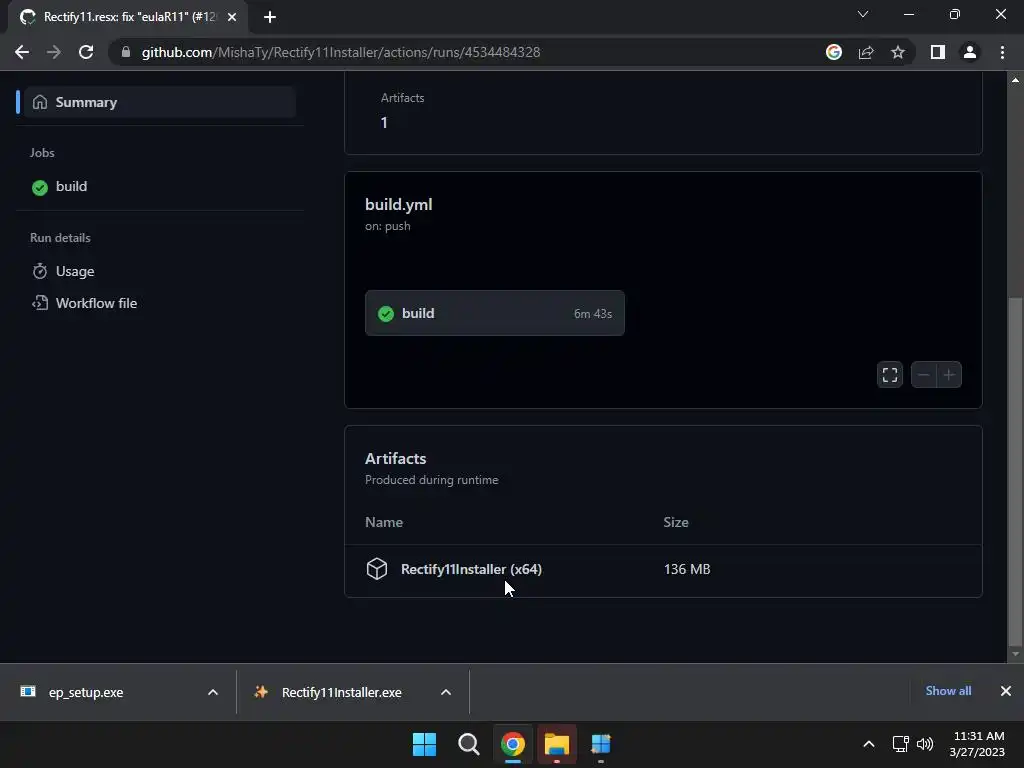The image size is (1024, 768).
Task: Zoom in the workflow graph
Action: click(x=949, y=375)
